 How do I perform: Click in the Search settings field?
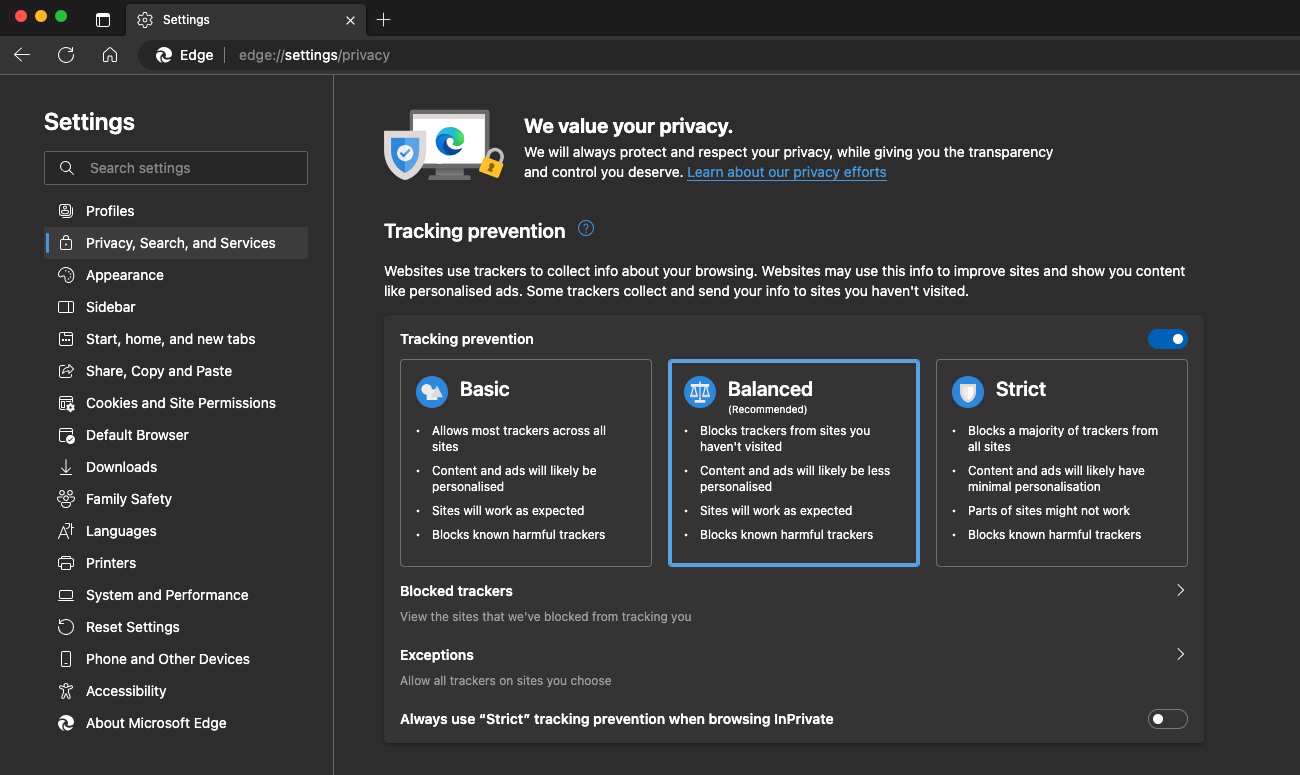click(176, 168)
